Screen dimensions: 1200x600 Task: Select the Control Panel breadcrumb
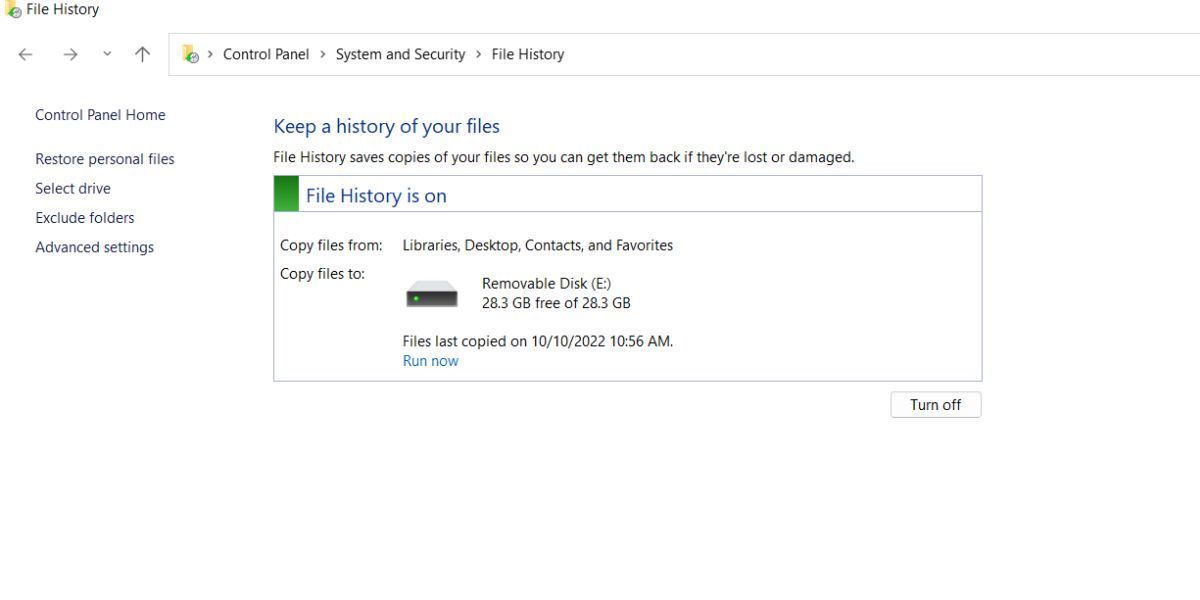pos(266,55)
